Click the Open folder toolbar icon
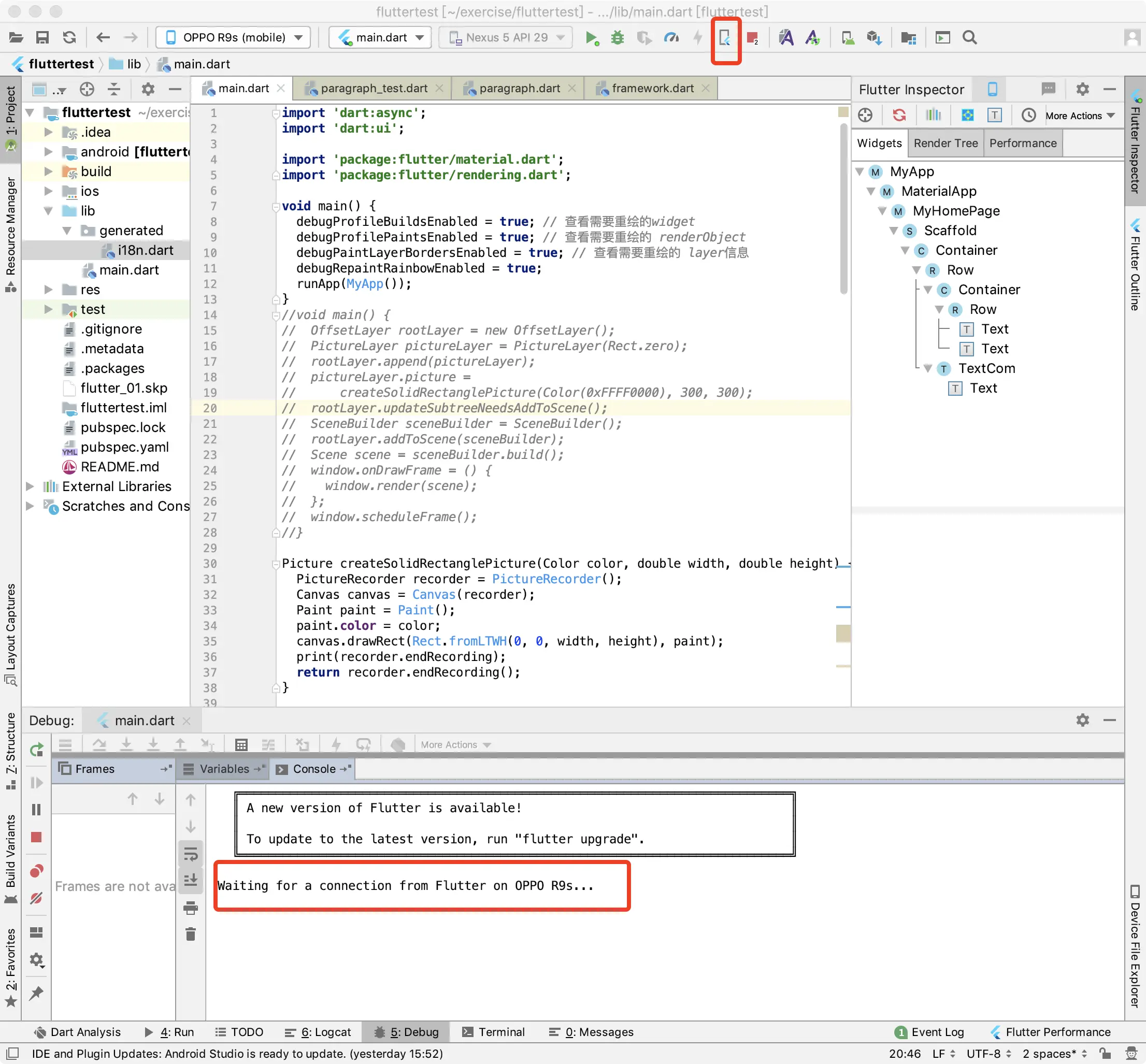 [16, 38]
